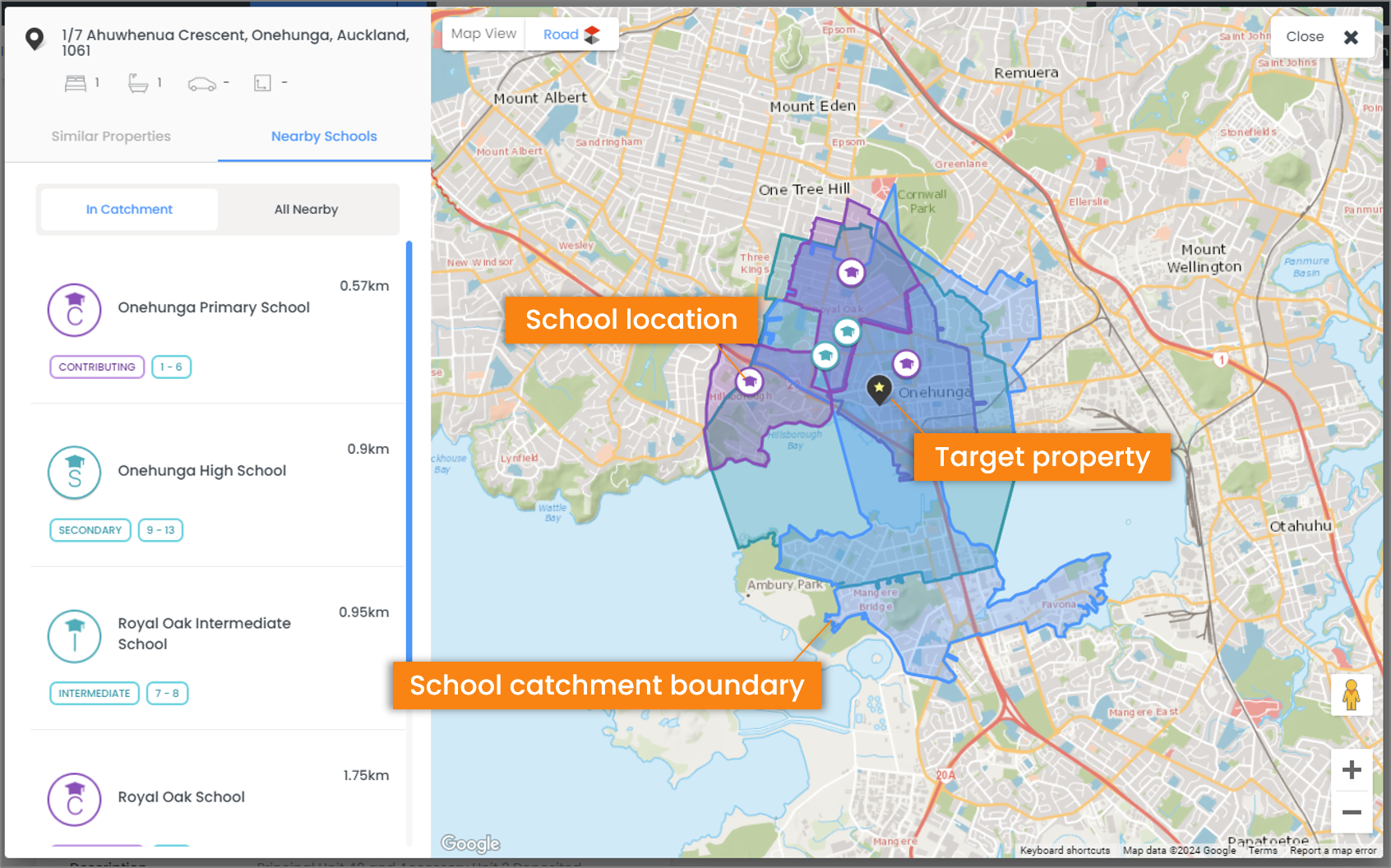Click Otahuhu map label
The width and height of the screenshot is (1391, 868).
pos(1300,526)
